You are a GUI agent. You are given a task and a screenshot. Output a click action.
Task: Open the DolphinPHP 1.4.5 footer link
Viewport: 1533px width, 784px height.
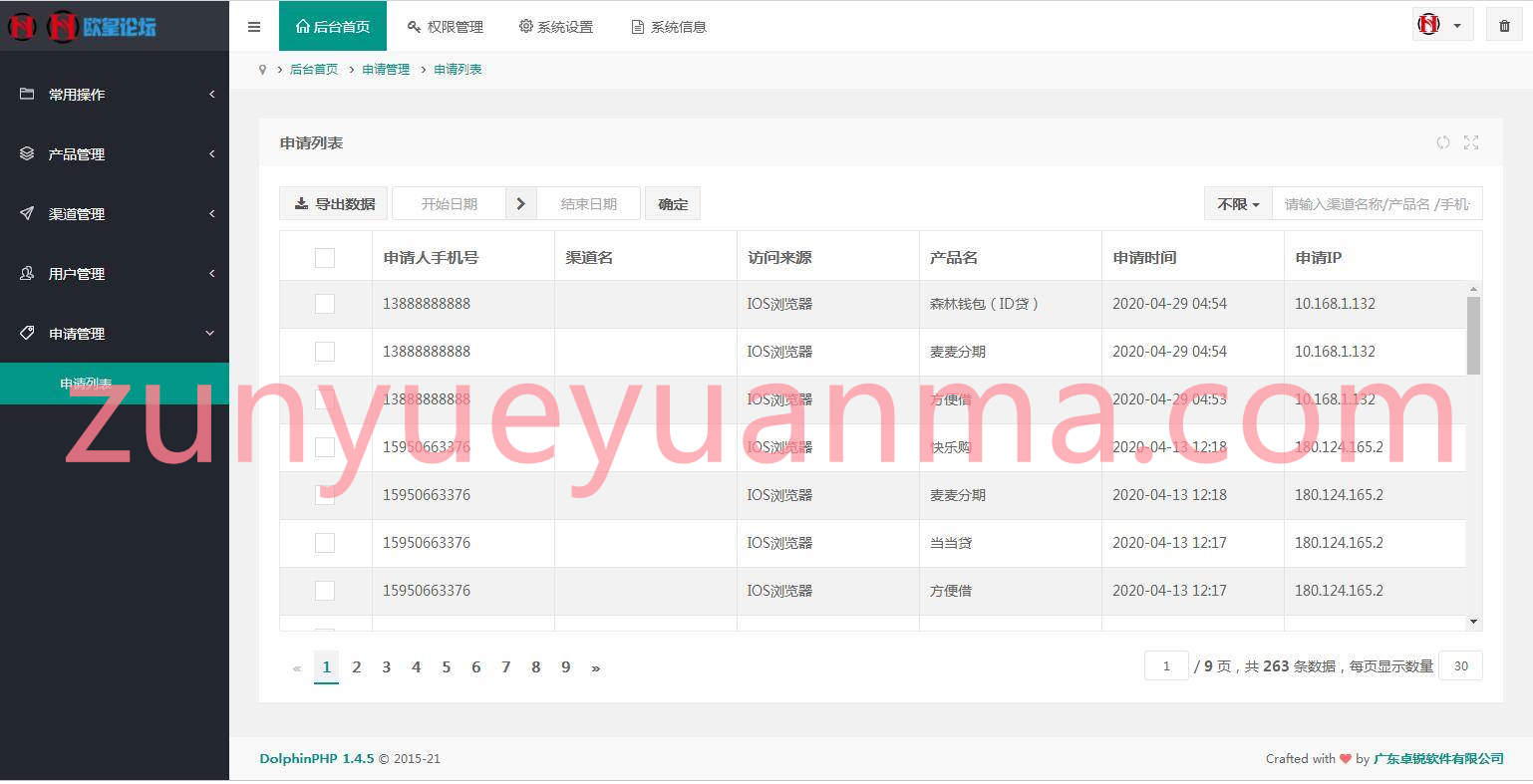pyautogui.click(x=317, y=759)
